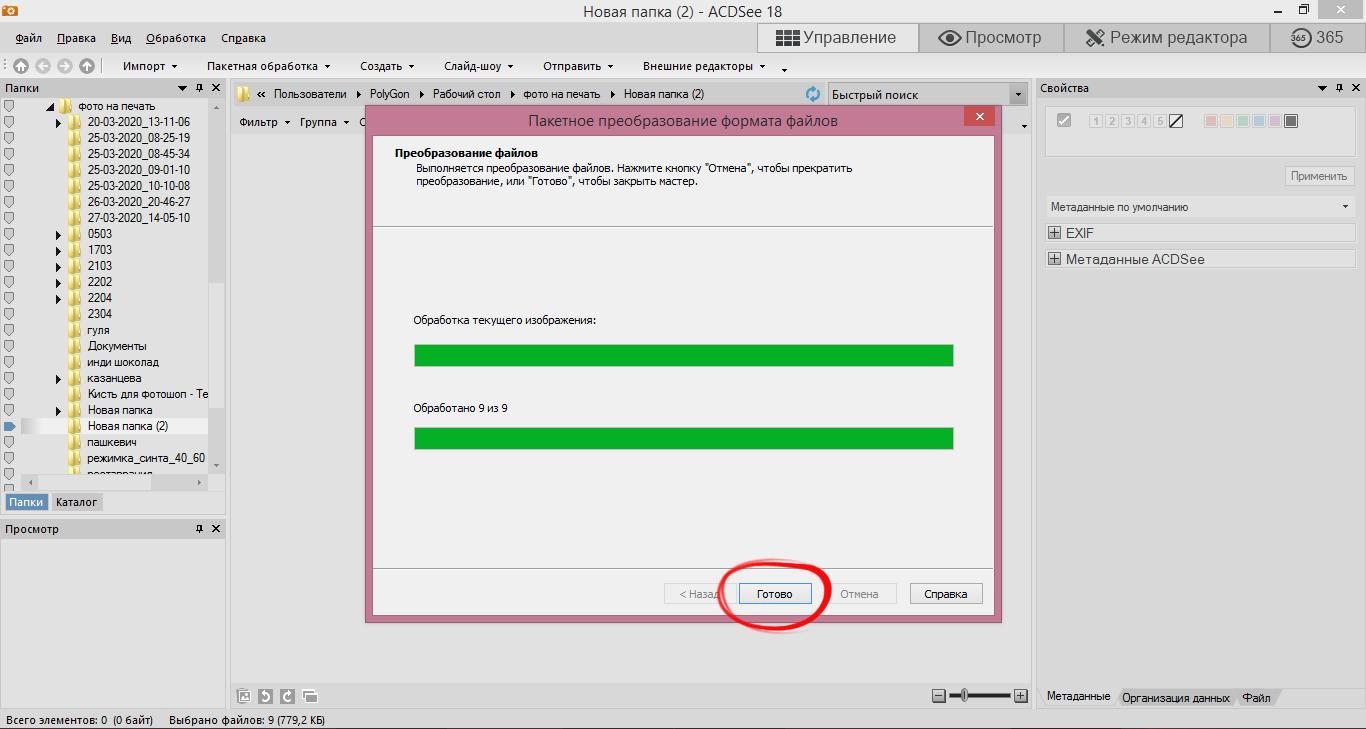Expand the казанцева folder tree node

click(59, 378)
